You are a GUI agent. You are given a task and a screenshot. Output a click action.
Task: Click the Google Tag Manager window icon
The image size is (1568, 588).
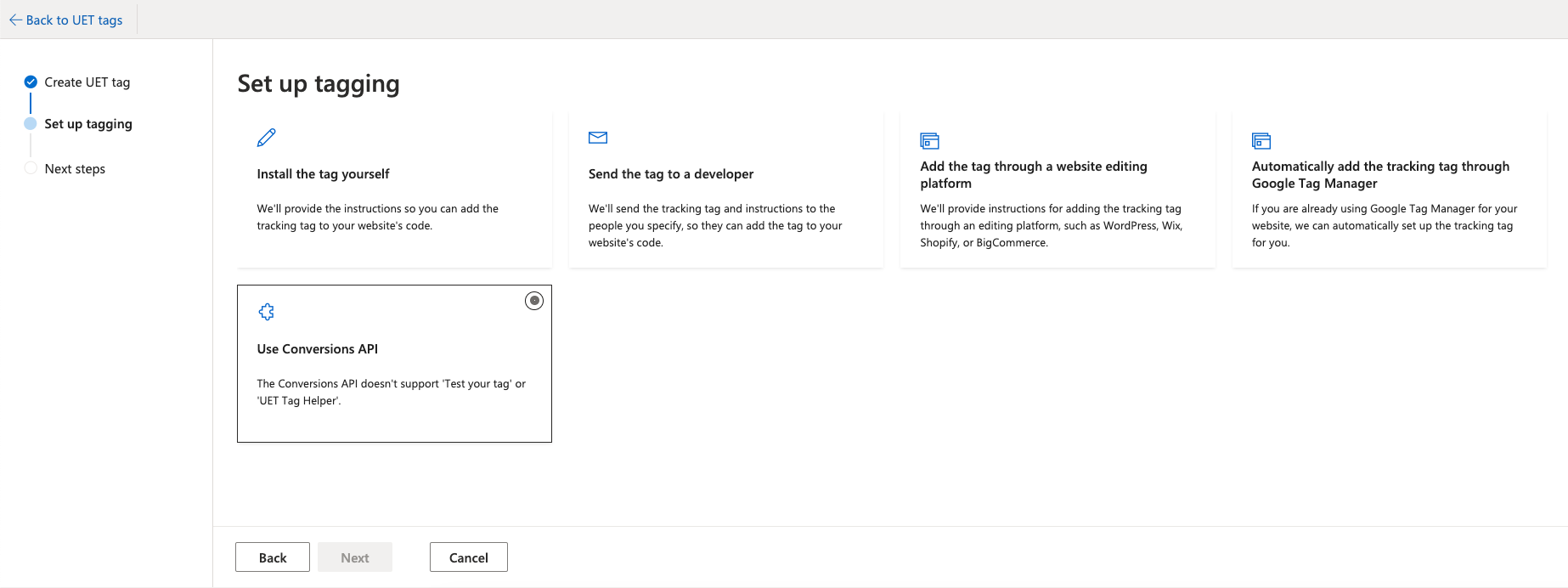coord(1261,141)
